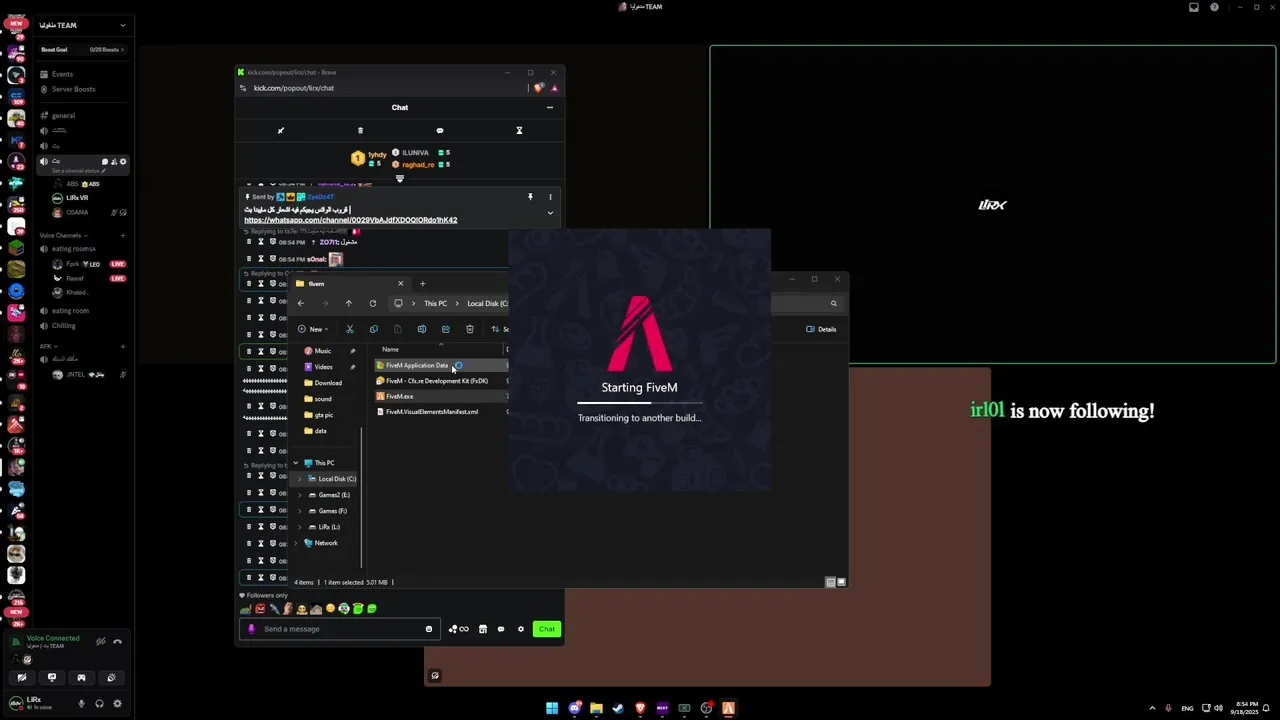Open the Boost Goal progress bar
Screen dimensions: 1280x720
click(81, 50)
